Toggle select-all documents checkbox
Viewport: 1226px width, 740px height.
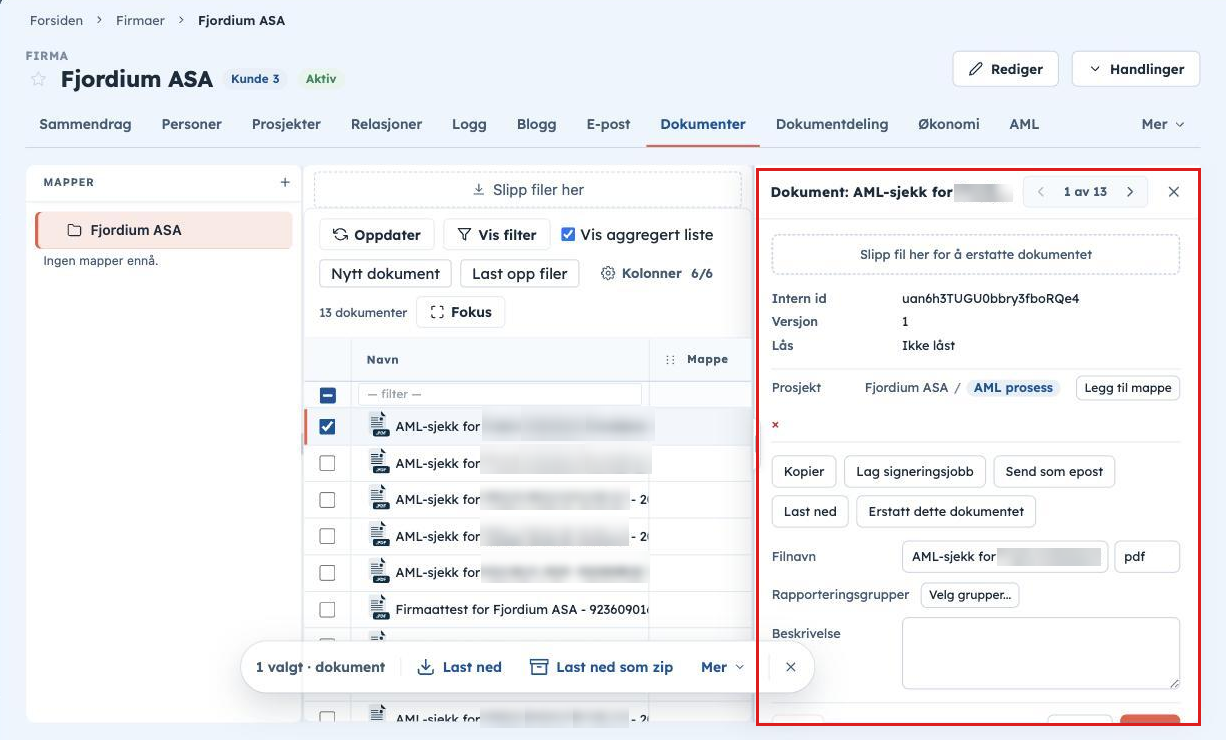pos(327,395)
